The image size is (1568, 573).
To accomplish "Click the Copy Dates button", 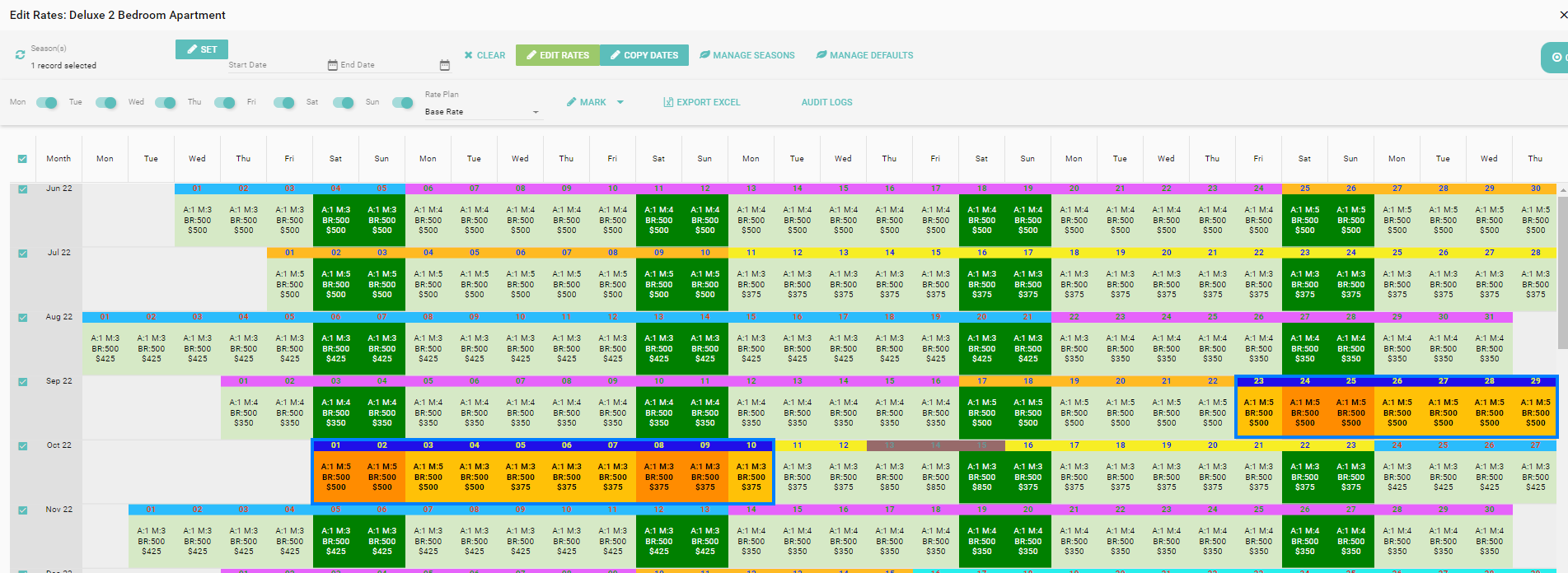I will point(644,55).
